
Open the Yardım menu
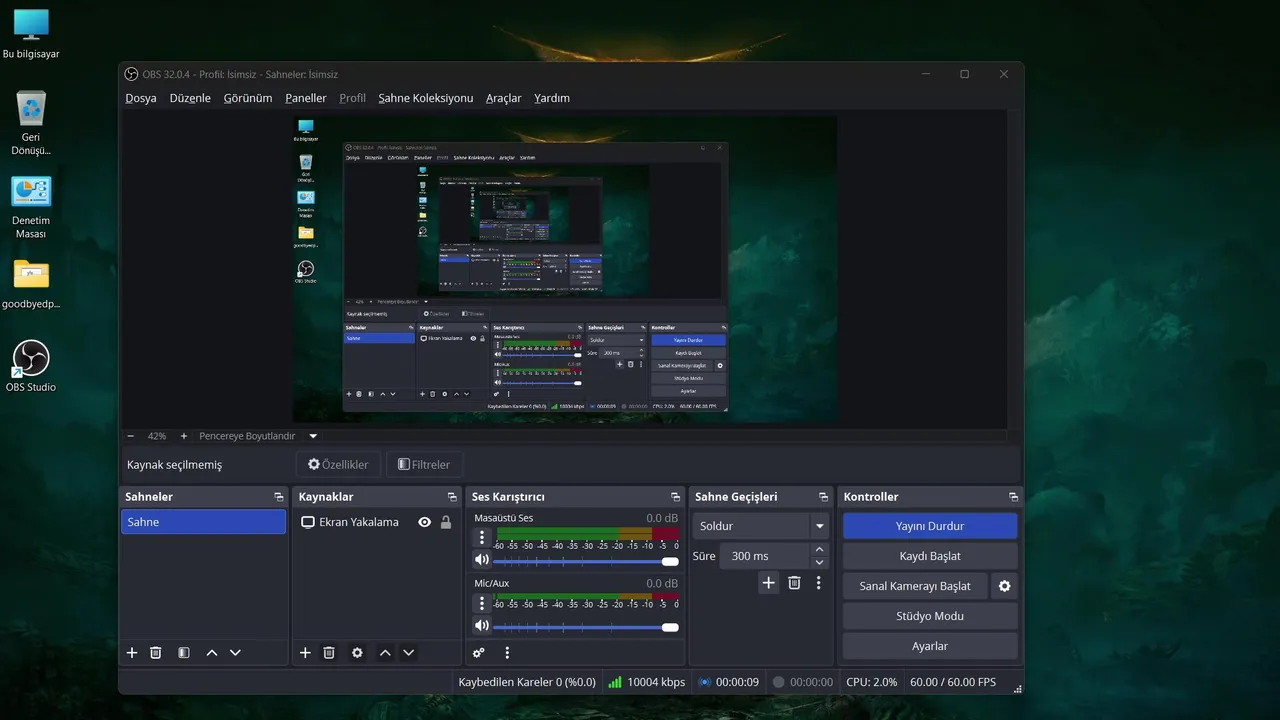click(552, 98)
